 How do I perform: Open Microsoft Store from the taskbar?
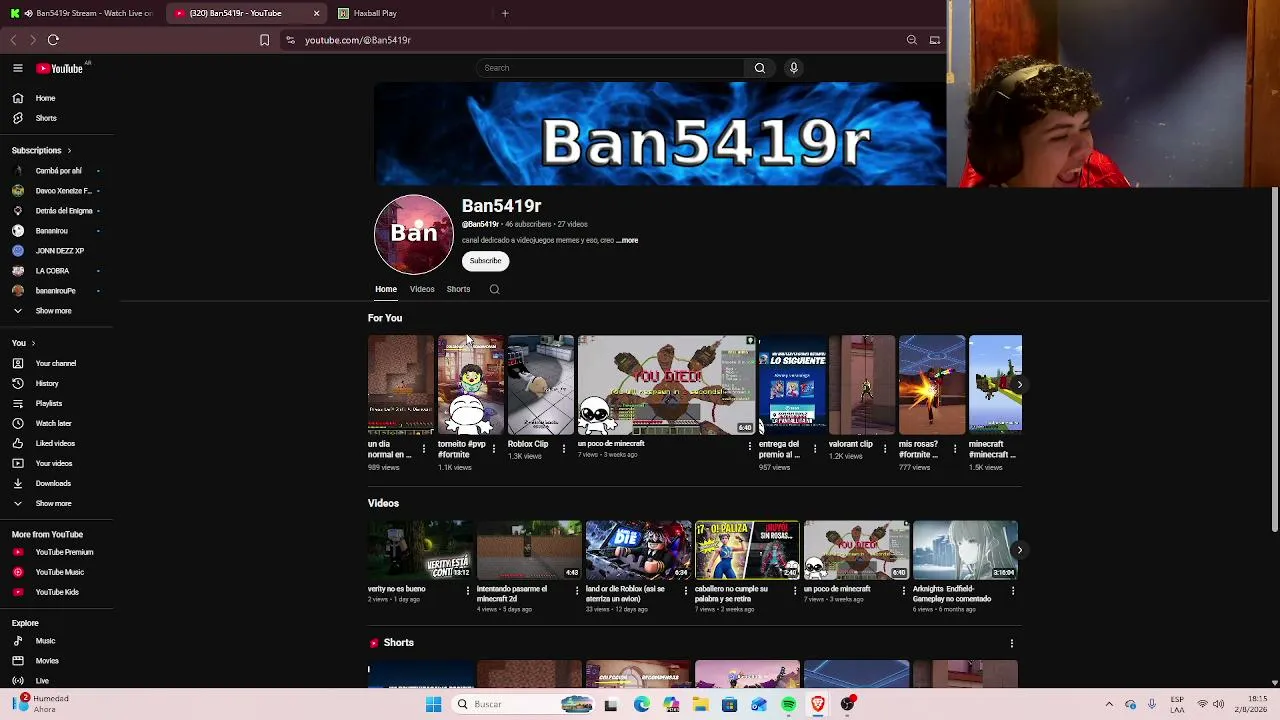[x=729, y=704]
